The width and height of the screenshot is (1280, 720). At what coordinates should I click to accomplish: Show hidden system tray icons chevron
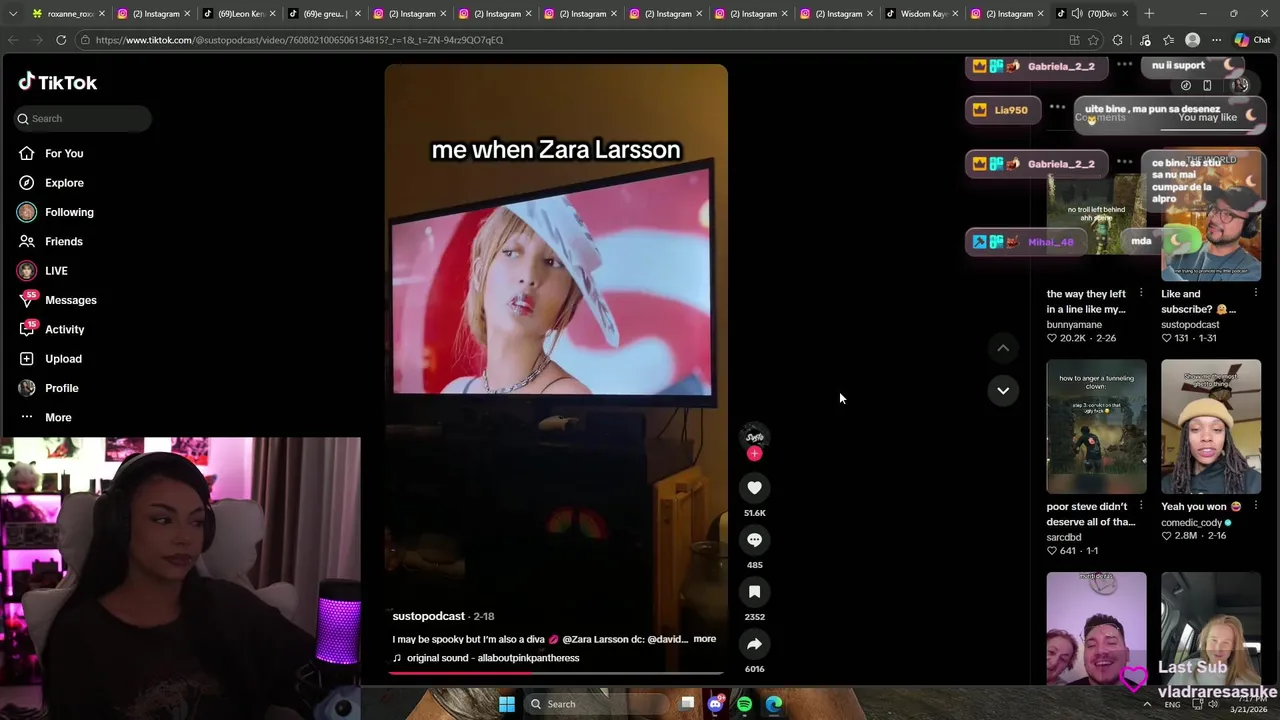tap(1146, 704)
